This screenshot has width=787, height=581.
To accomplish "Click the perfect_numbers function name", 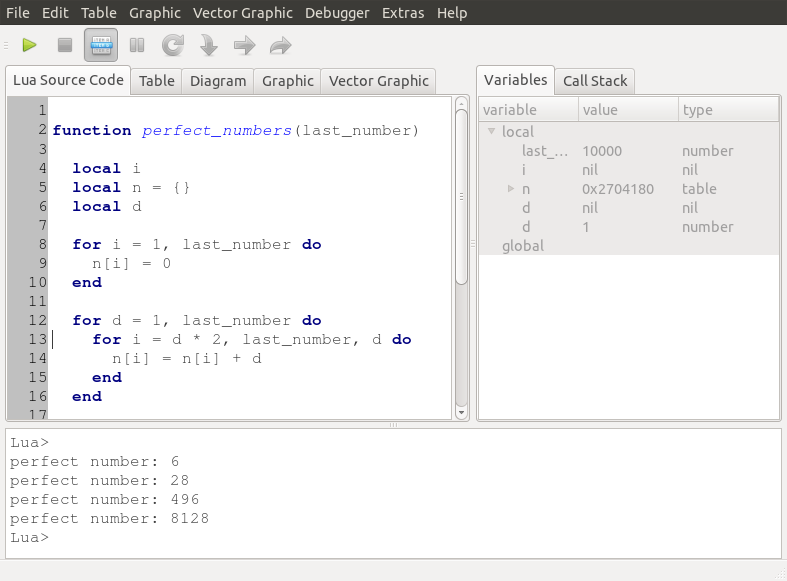I will (216, 130).
